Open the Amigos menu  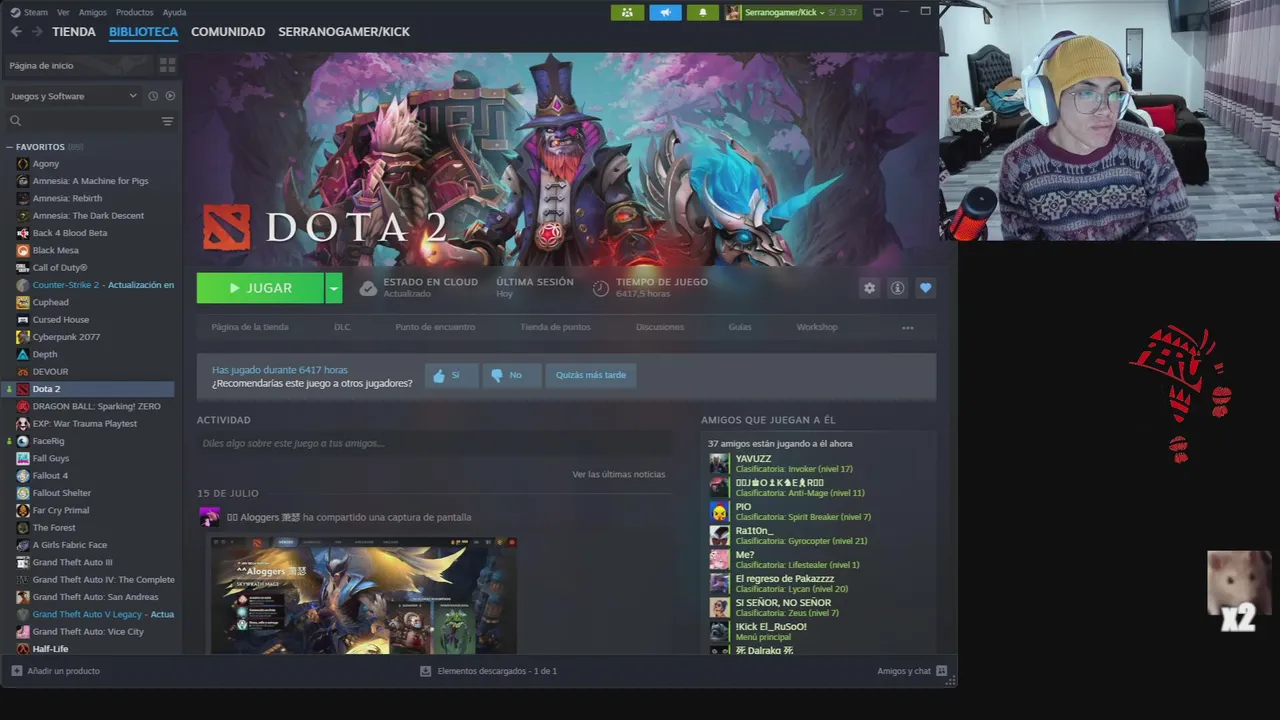(92, 12)
